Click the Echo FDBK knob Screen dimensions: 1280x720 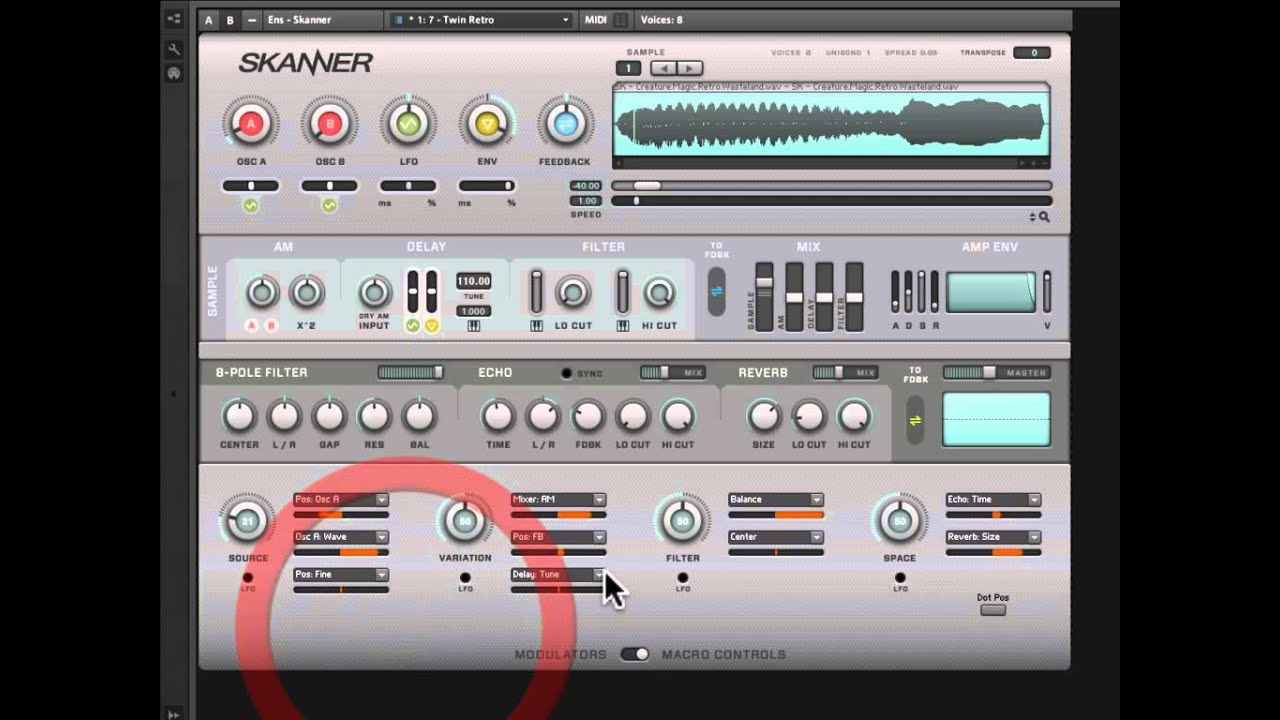[588, 415]
